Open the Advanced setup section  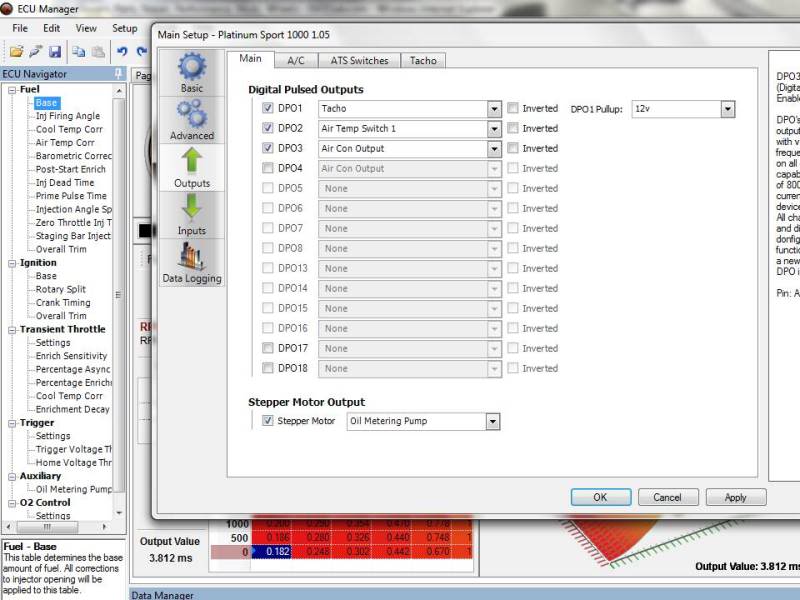[x=192, y=120]
